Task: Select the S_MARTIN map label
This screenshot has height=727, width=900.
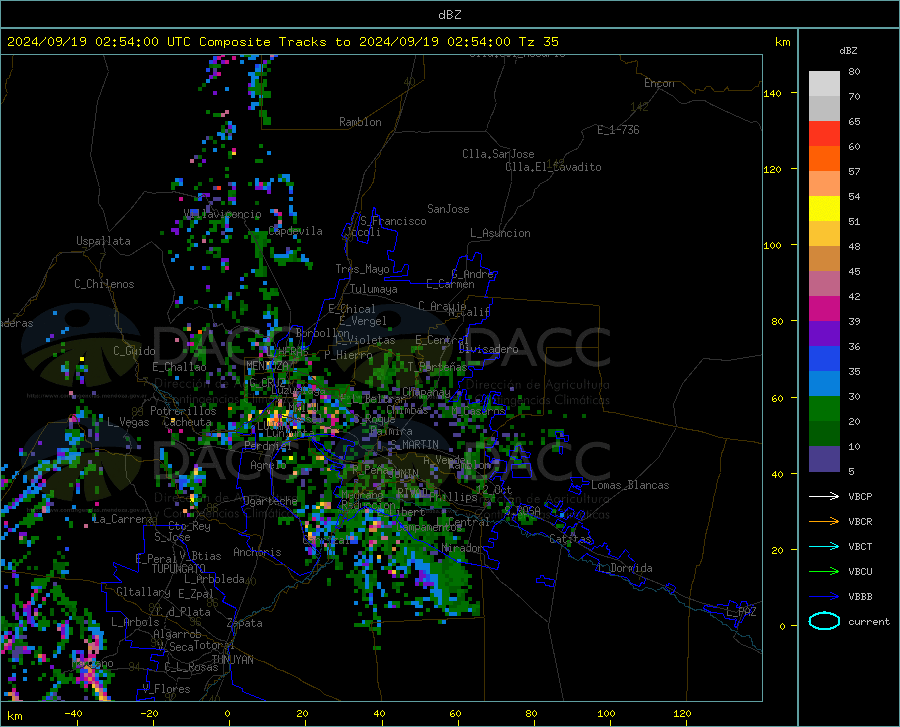Action: coord(414,445)
